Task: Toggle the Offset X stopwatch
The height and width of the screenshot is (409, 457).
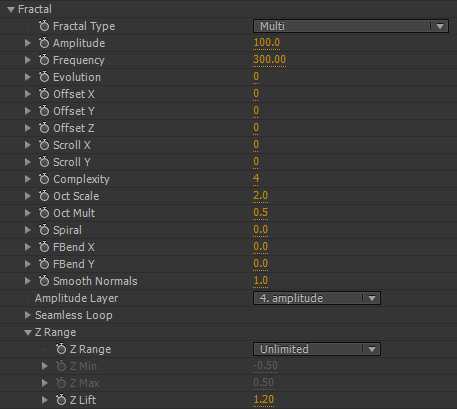Action: [x=44, y=94]
